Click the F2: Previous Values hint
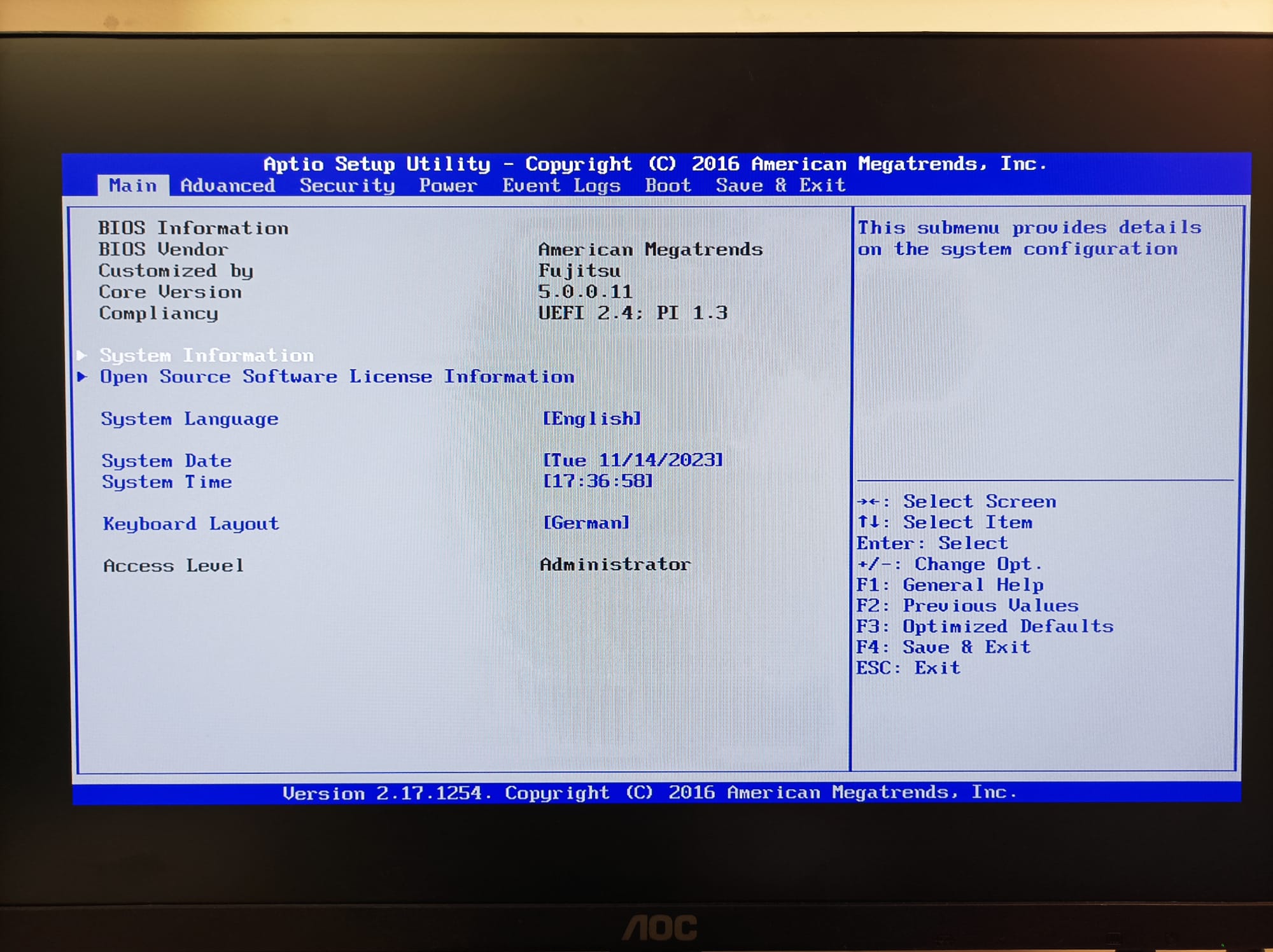This screenshot has width=1273, height=952. tap(967, 605)
